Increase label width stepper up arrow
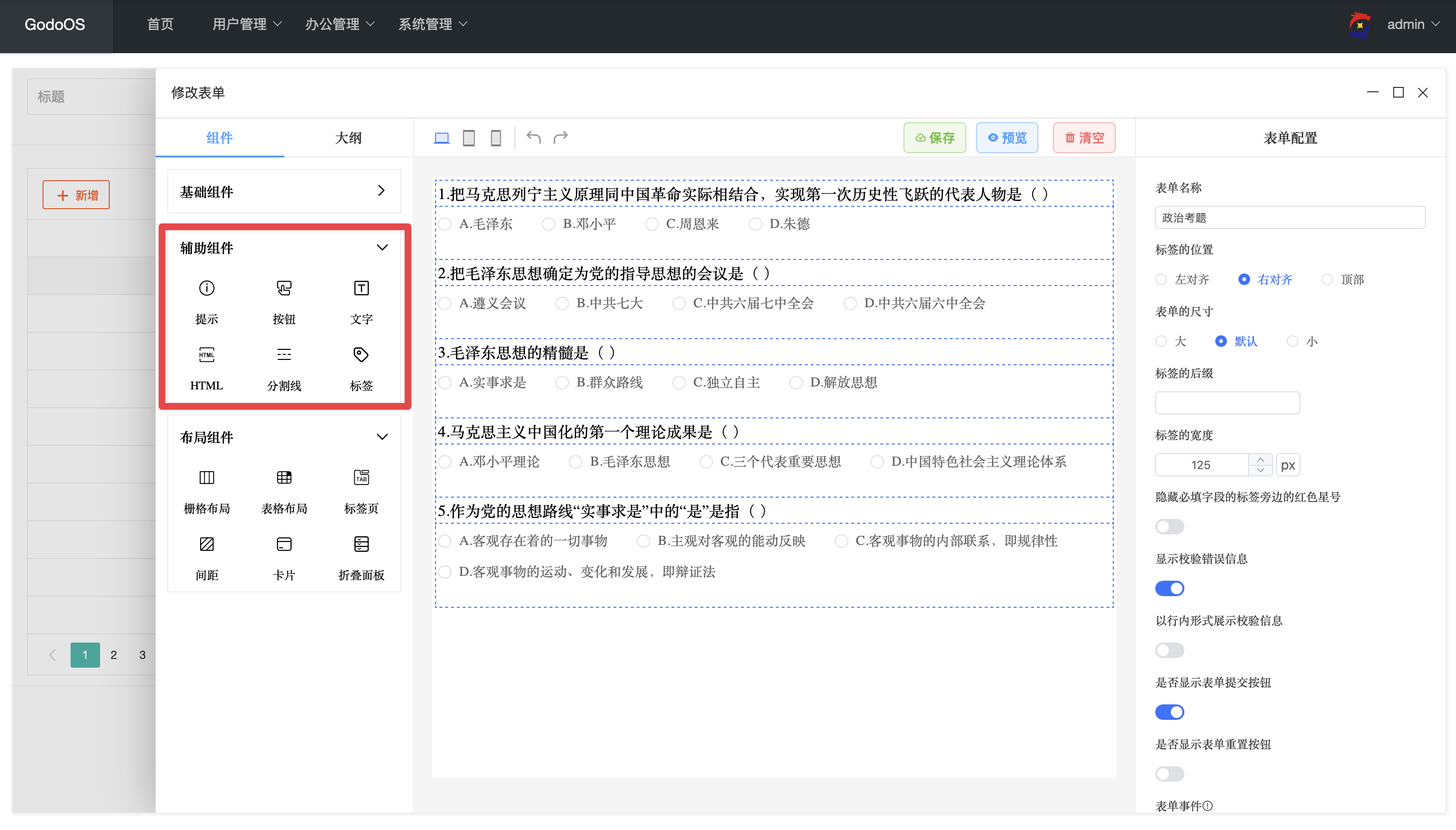This screenshot has width=1456, height=830. [1260, 459]
